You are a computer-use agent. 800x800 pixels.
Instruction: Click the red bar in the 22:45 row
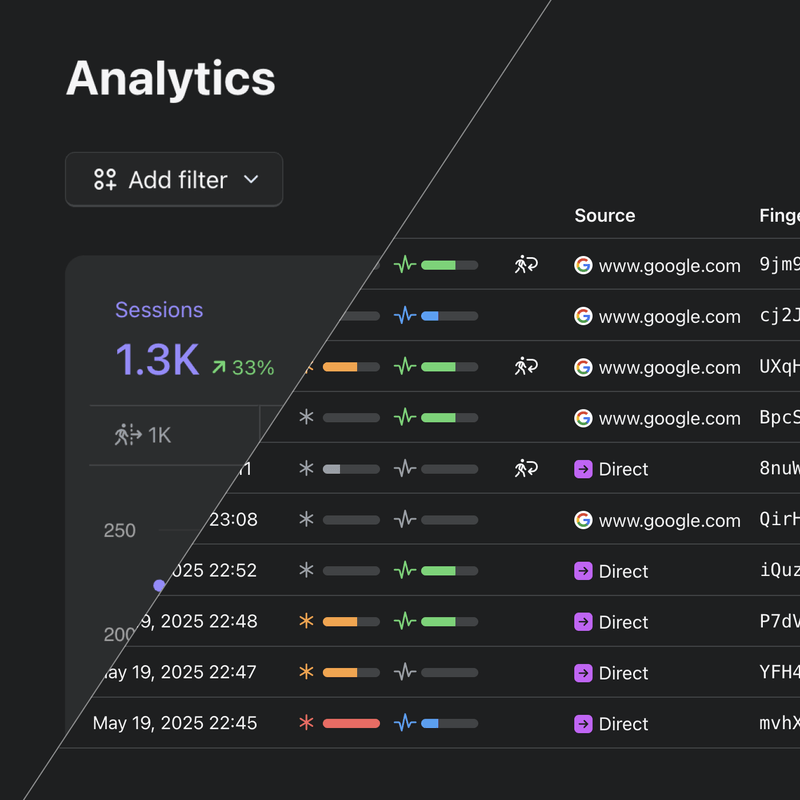point(351,723)
